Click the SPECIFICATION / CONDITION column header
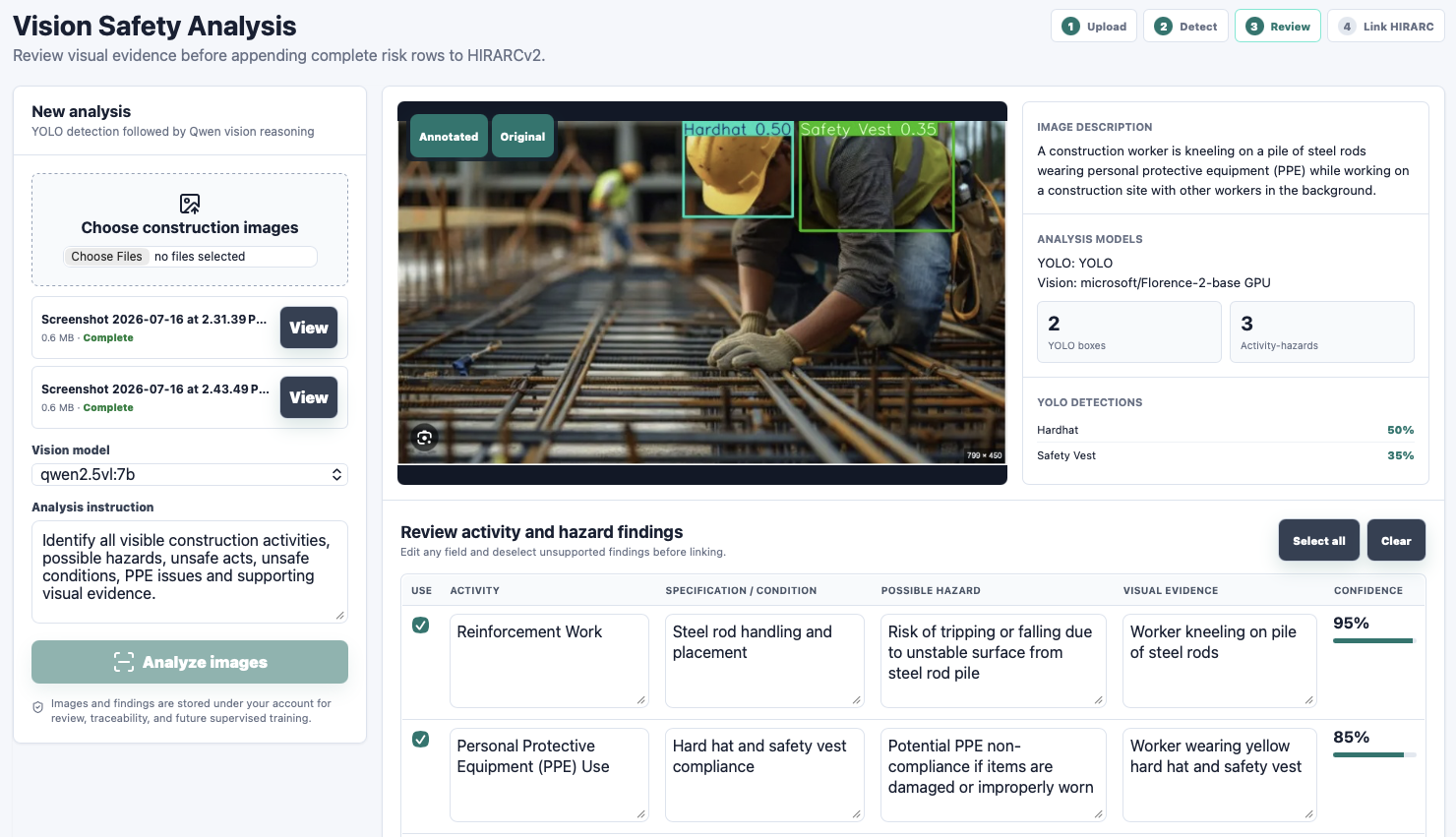Image resolution: width=1456 pixels, height=837 pixels. pyautogui.click(x=741, y=591)
